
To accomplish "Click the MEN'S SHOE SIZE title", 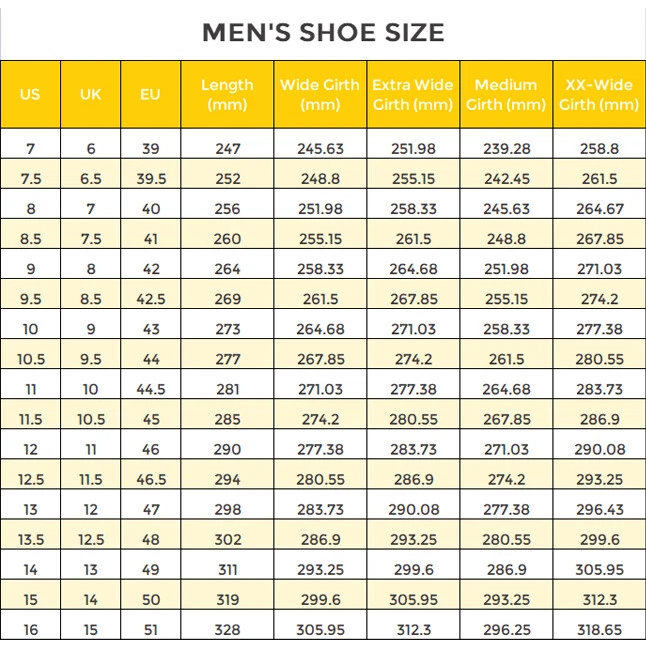I will tap(323, 32).
